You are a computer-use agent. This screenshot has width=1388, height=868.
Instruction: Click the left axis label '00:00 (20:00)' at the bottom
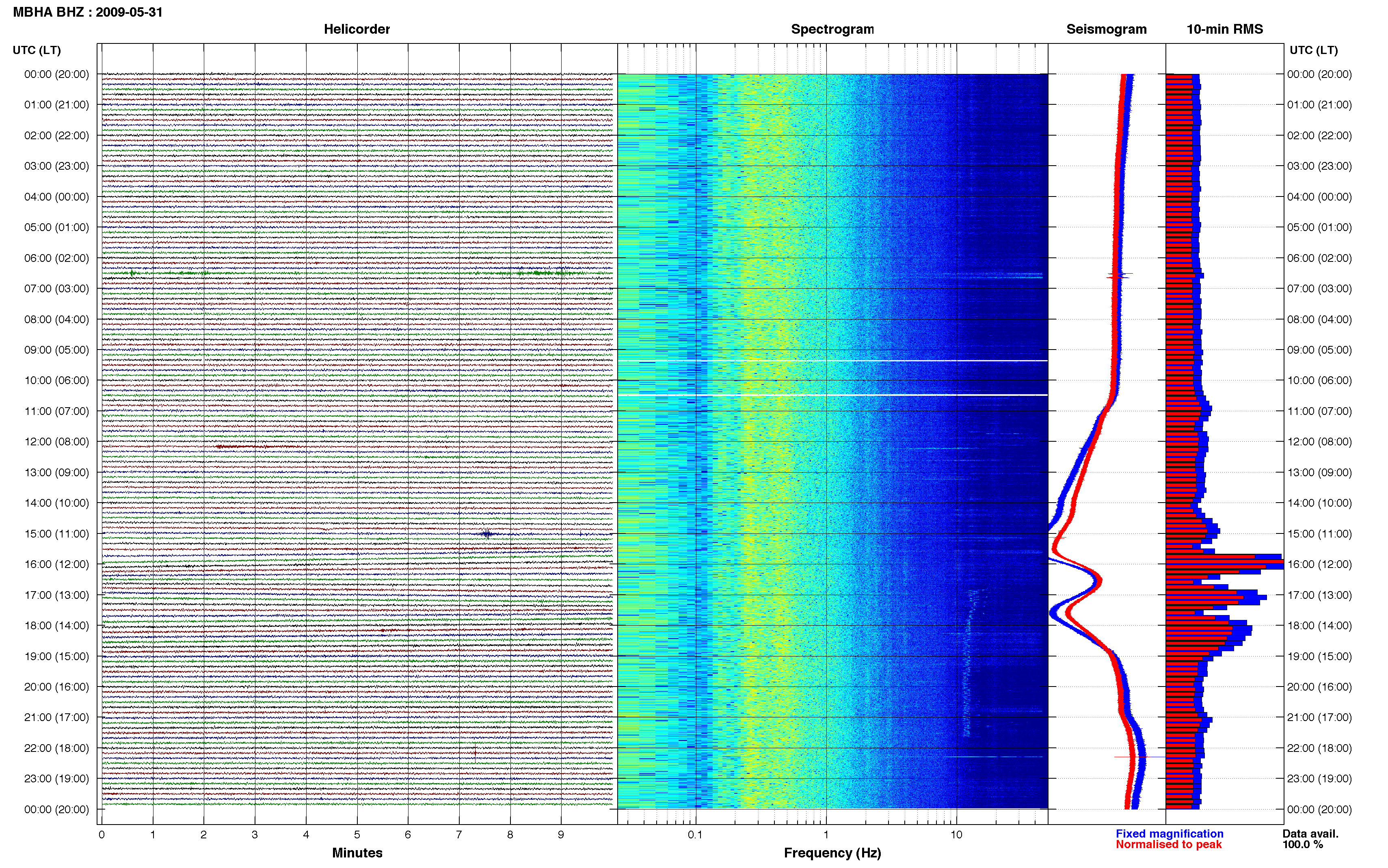57,810
